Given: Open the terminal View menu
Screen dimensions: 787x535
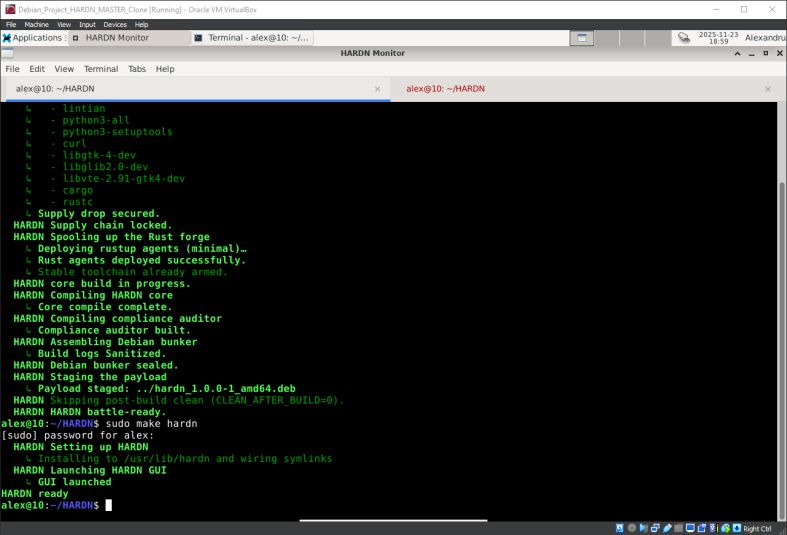Looking at the screenshot, I should (64, 69).
